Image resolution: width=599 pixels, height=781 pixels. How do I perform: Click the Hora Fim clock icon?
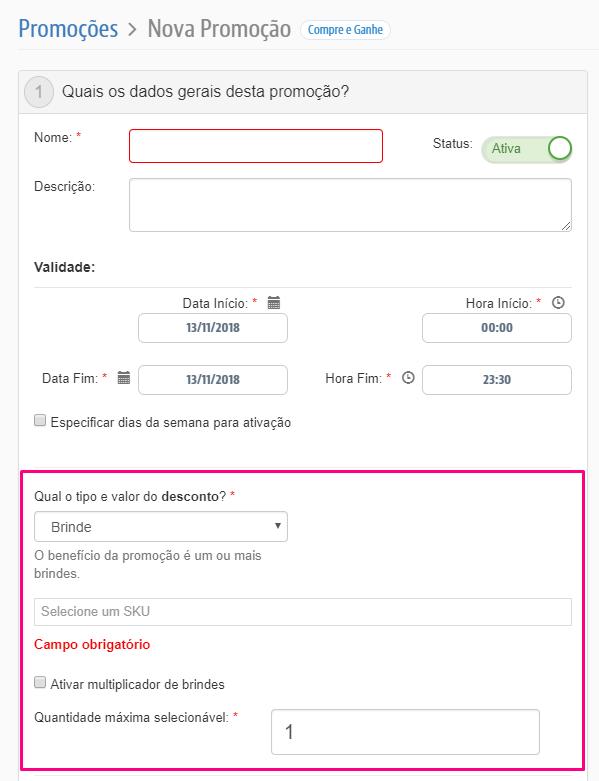[408, 378]
